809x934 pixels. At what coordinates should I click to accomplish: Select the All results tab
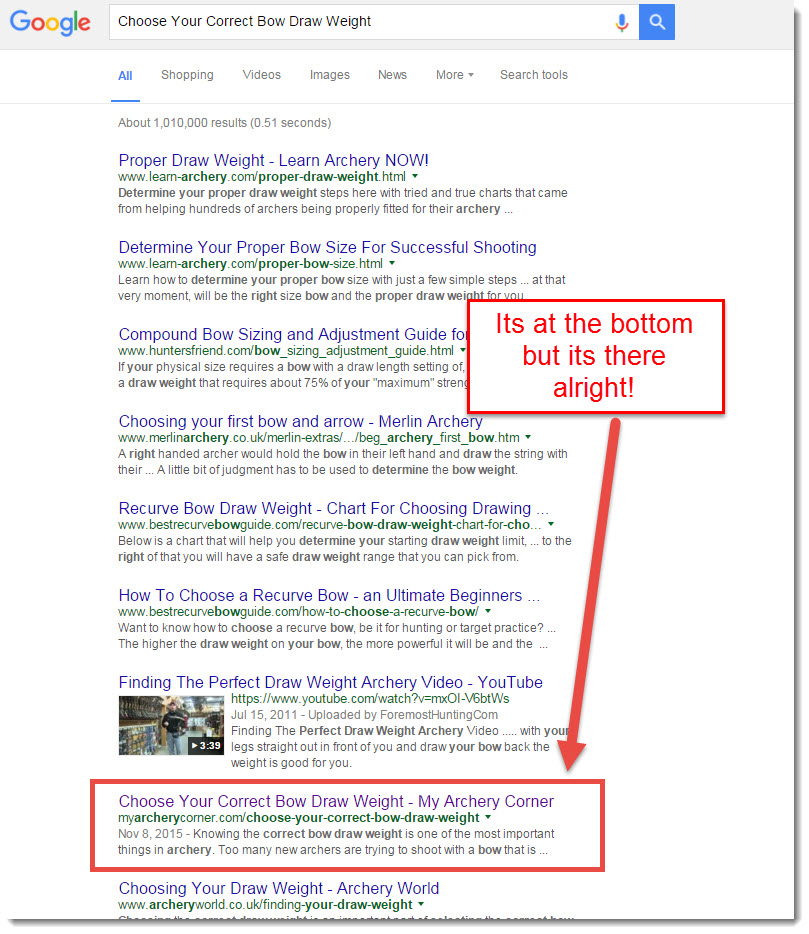tap(125, 76)
